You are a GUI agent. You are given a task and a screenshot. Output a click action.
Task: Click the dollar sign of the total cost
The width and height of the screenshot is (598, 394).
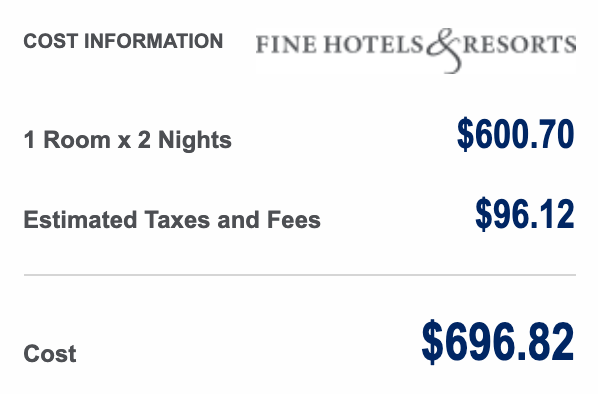[432, 343]
